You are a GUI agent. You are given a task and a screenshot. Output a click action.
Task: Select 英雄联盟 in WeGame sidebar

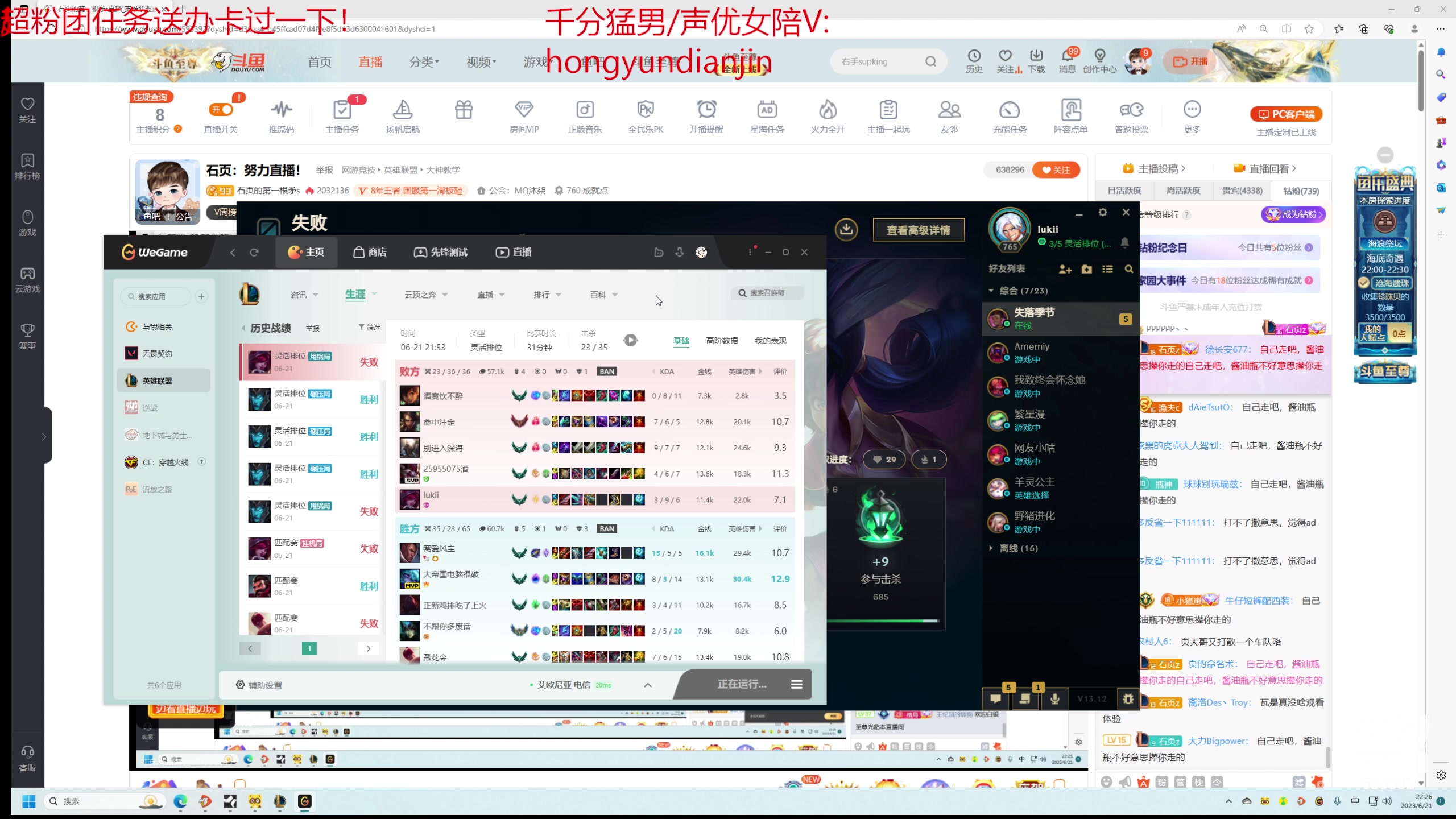pos(164,380)
